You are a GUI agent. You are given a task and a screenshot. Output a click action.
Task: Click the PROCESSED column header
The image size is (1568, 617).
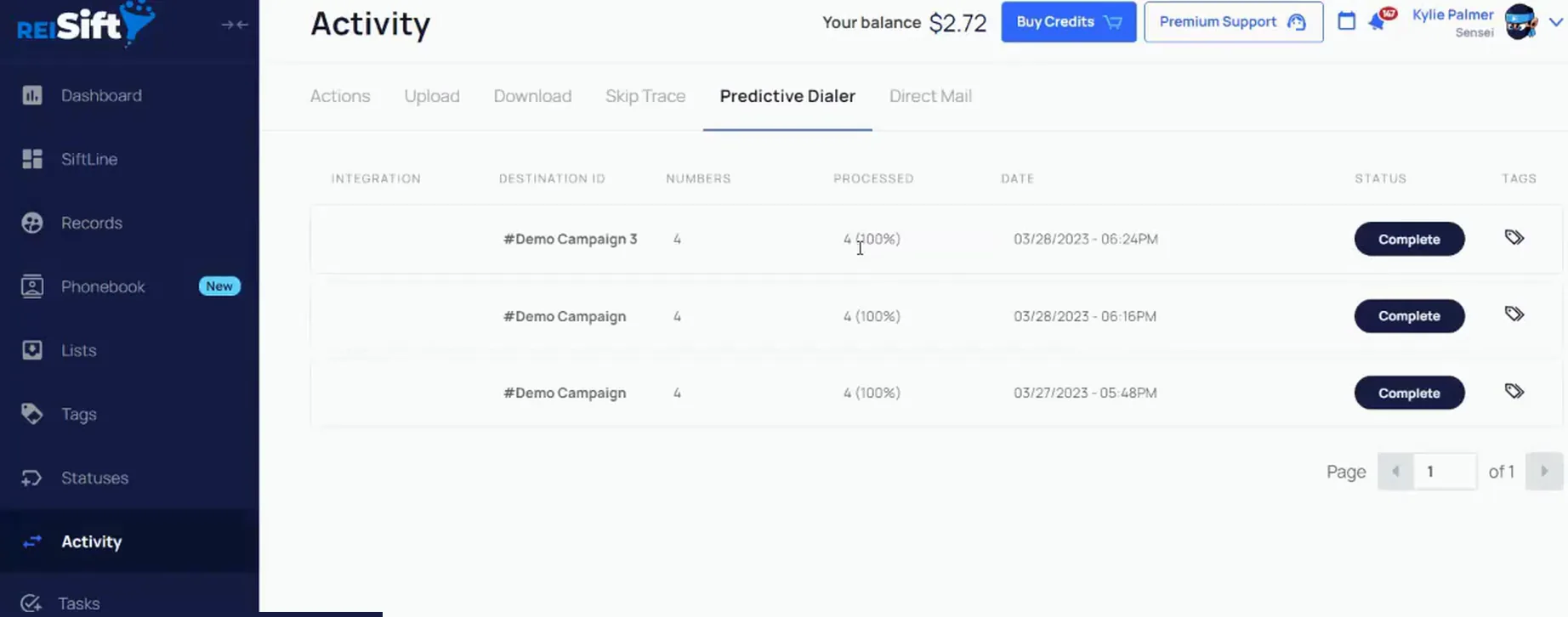[x=873, y=178]
